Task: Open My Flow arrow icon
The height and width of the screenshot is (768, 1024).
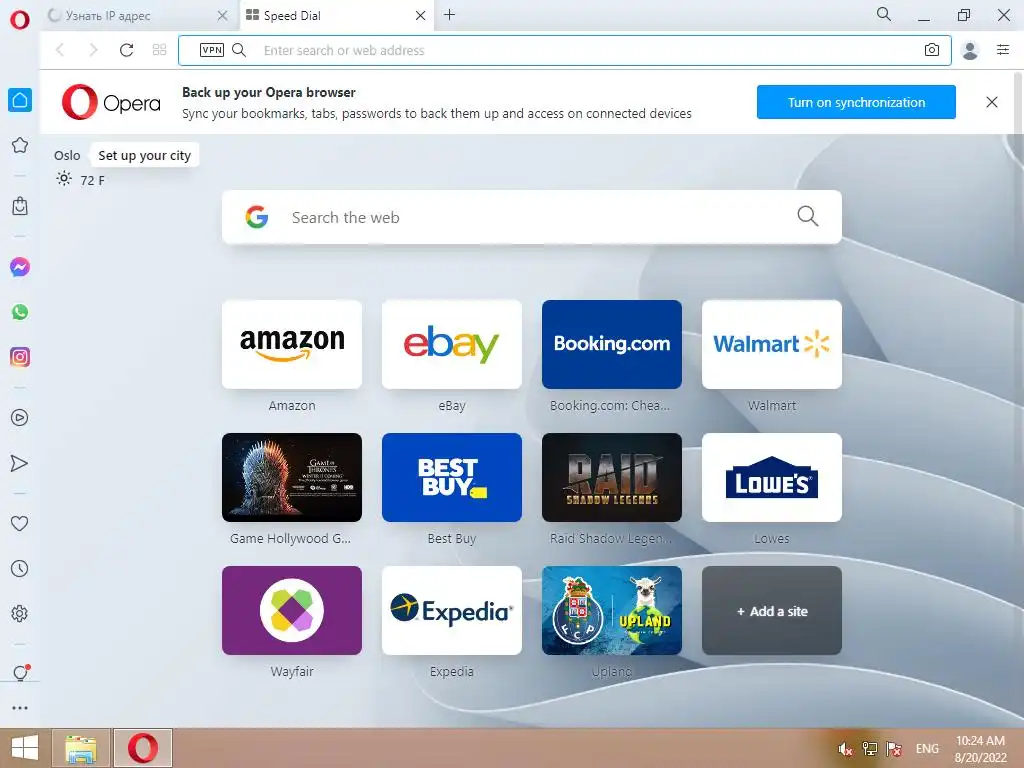Action: point(20,463)
